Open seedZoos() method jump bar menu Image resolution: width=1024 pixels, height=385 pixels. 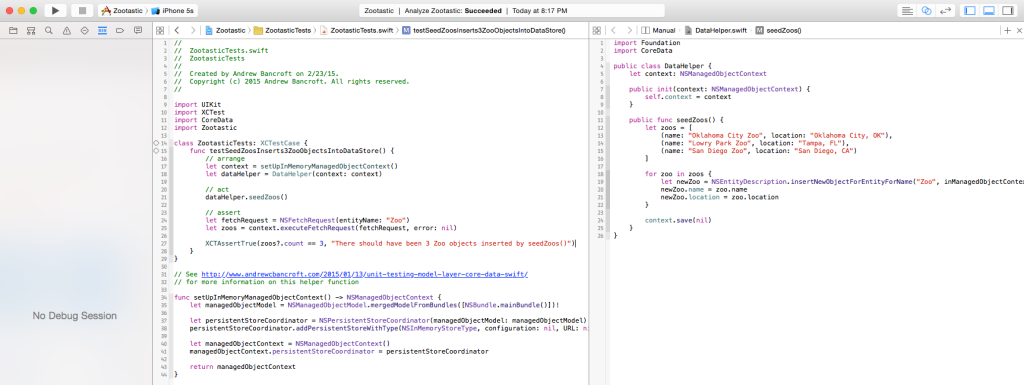(778, 31)
